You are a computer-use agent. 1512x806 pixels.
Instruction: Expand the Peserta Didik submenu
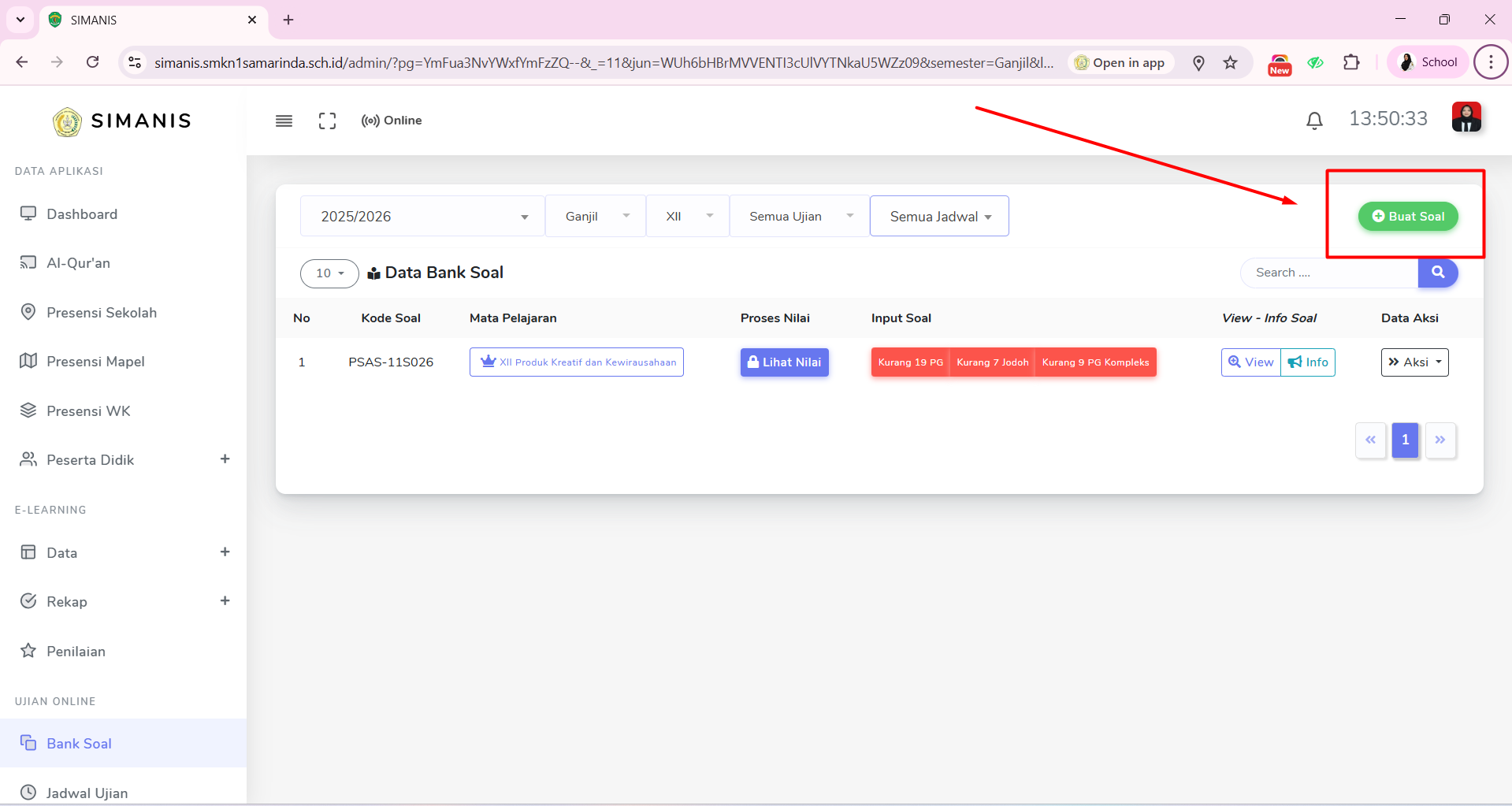pos(225,459)
